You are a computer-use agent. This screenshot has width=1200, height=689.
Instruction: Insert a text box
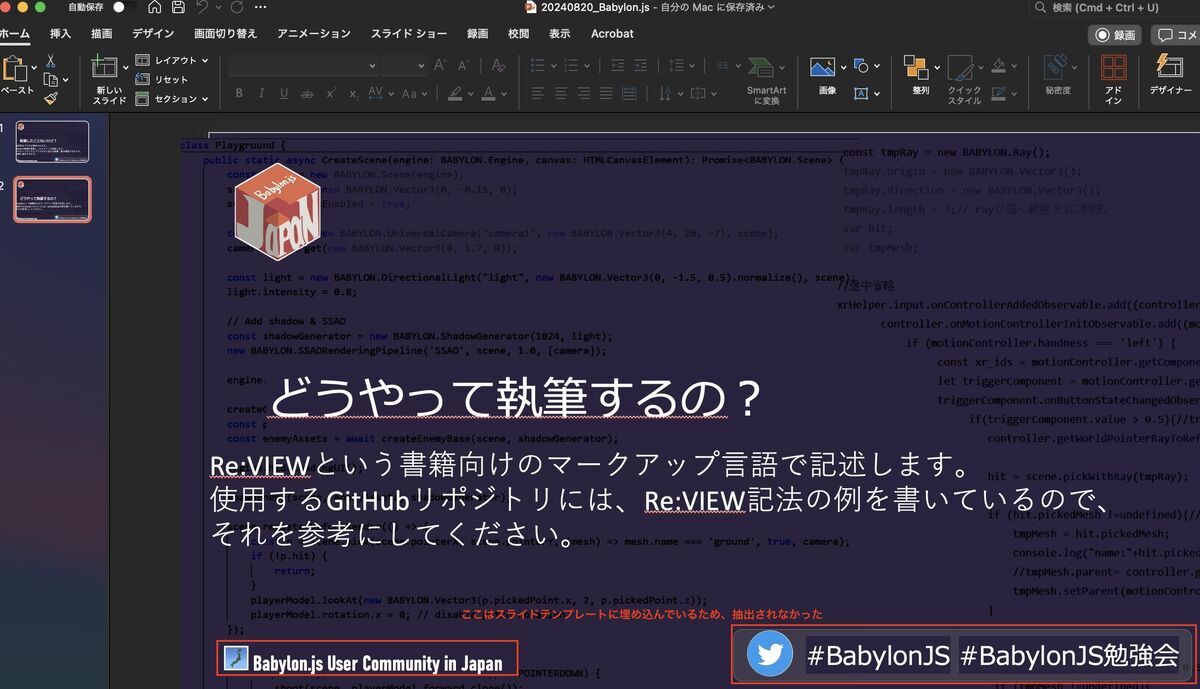(861, 93)
